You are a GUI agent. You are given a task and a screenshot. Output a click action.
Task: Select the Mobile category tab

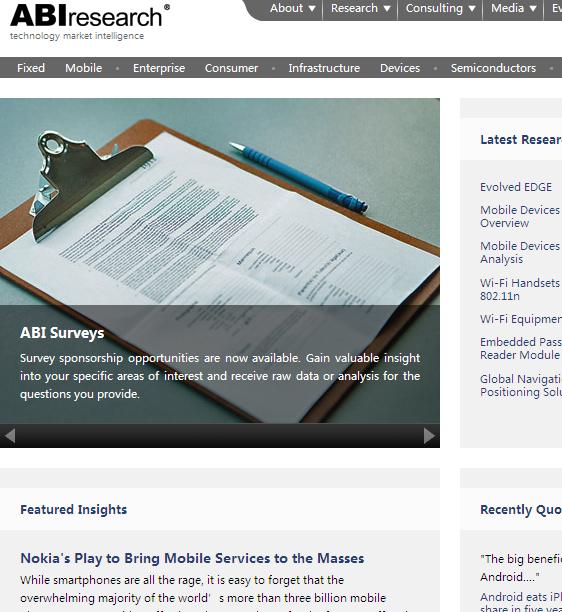point(84,68)
